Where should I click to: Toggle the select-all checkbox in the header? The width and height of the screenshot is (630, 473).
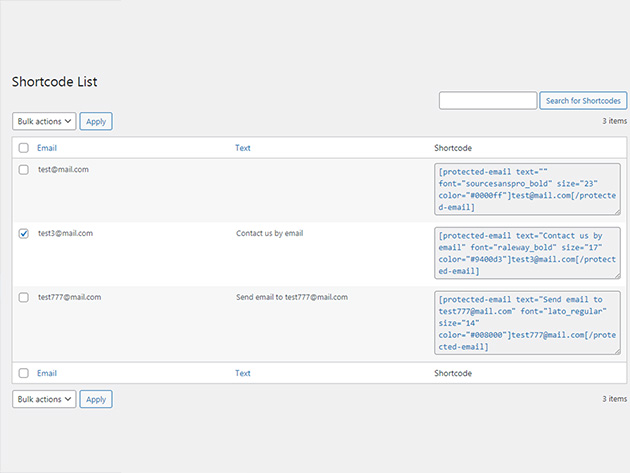tap(24, 148)
